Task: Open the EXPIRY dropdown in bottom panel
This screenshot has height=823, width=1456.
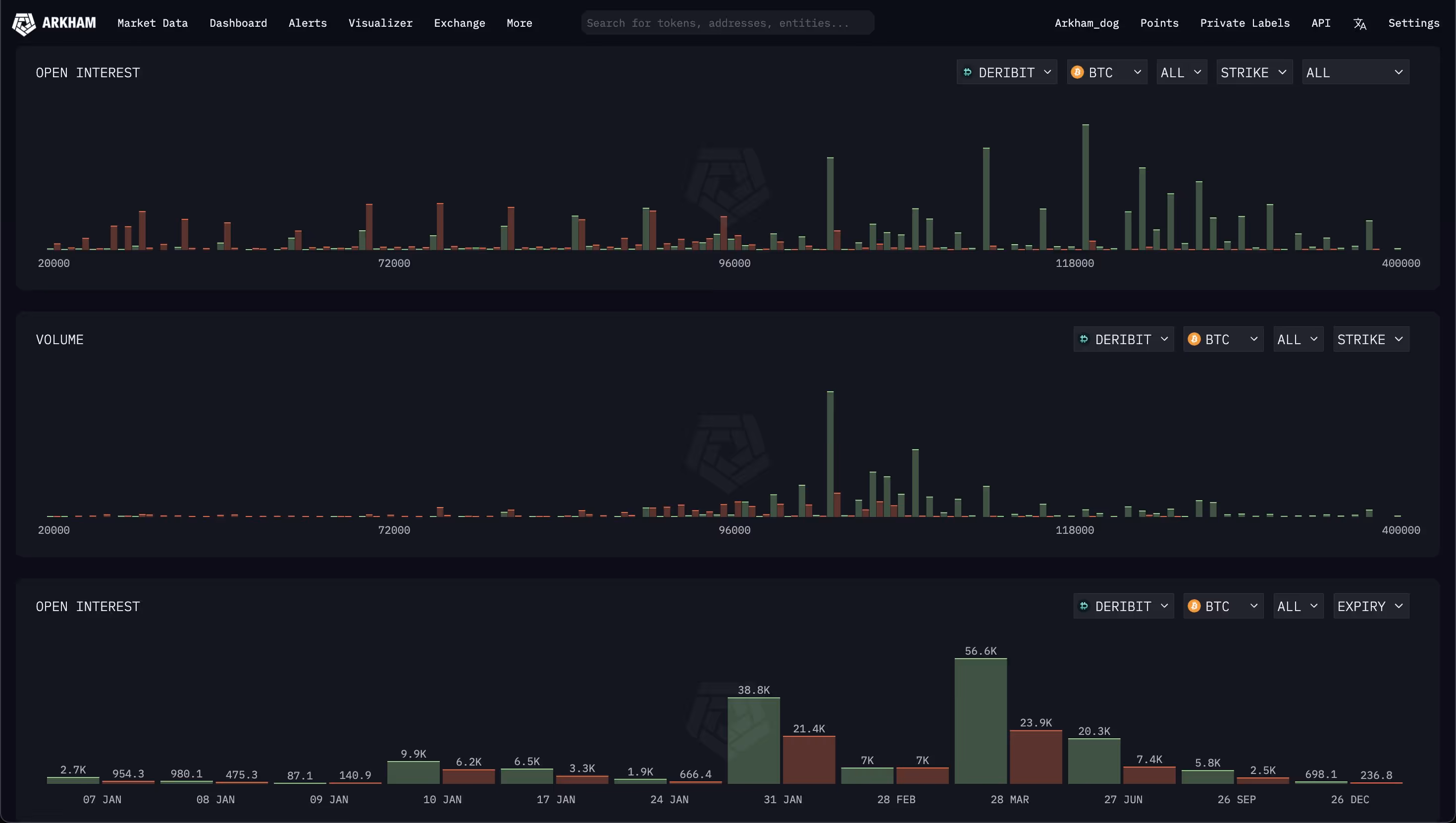Action: tap(1370, 606)
